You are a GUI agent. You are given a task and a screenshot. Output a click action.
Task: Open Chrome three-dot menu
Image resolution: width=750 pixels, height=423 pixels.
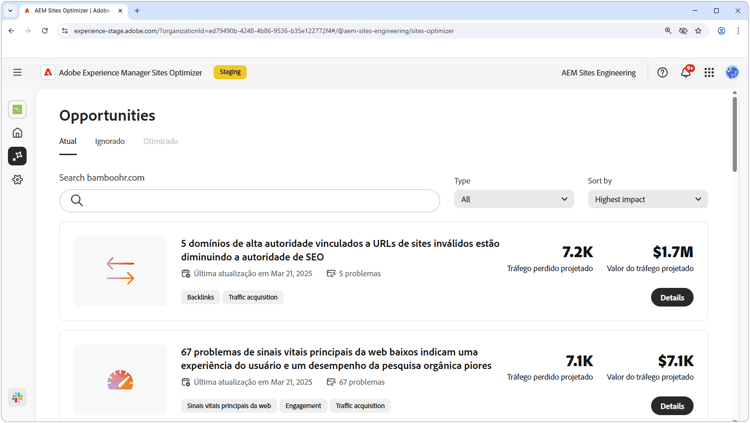[x=738, y=31]
